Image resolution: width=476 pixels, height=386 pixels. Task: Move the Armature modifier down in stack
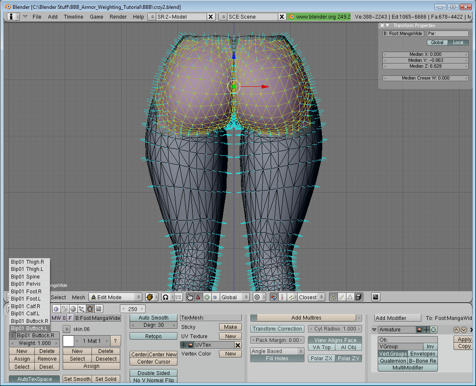(463, 330)
